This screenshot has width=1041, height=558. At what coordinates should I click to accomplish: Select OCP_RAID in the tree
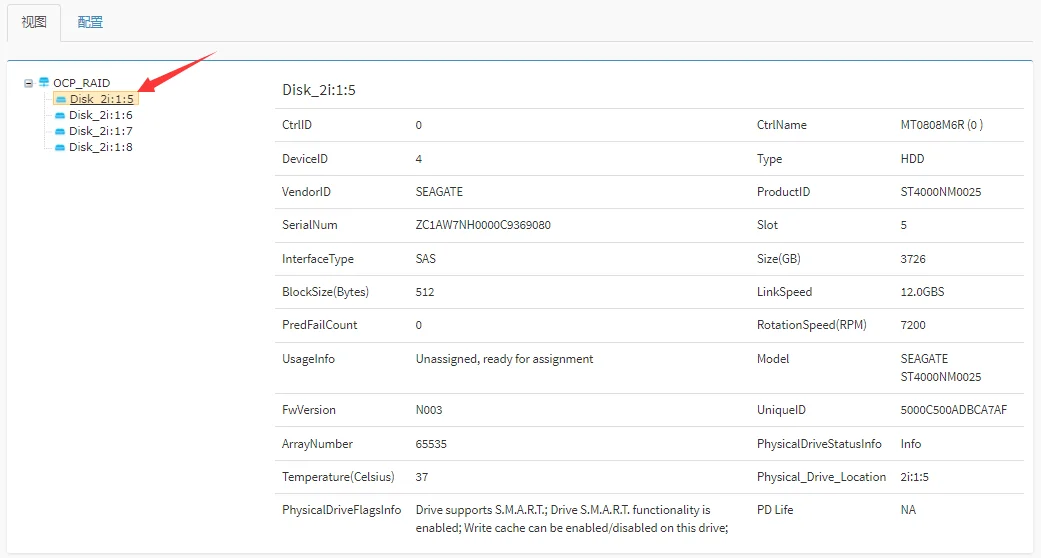(x=82, y=83)
